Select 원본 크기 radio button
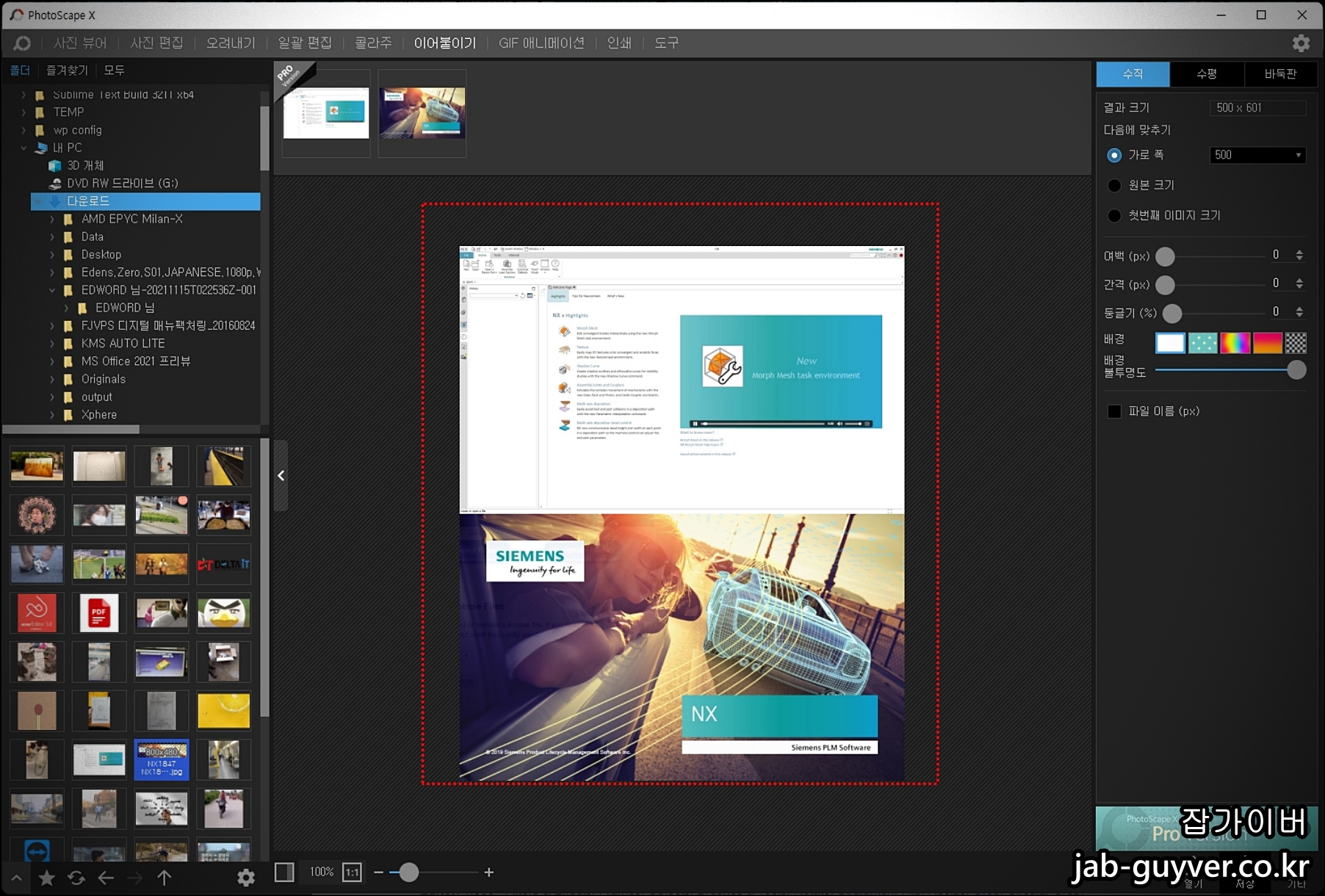1325x896 pixels. 1114,185
